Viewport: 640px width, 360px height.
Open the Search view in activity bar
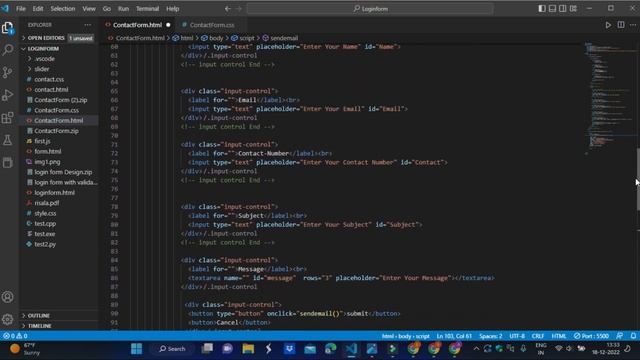pyautogui.click(x=8, y=50)
